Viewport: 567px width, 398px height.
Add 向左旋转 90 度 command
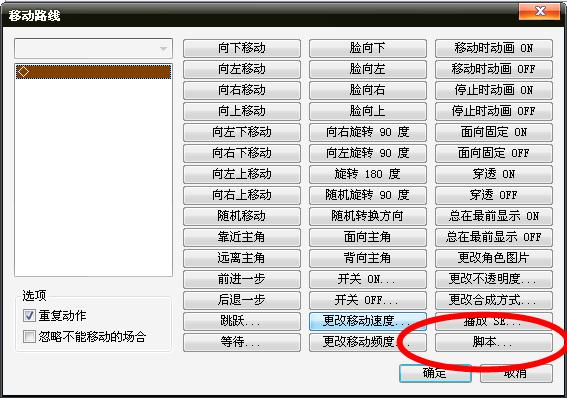368,153
